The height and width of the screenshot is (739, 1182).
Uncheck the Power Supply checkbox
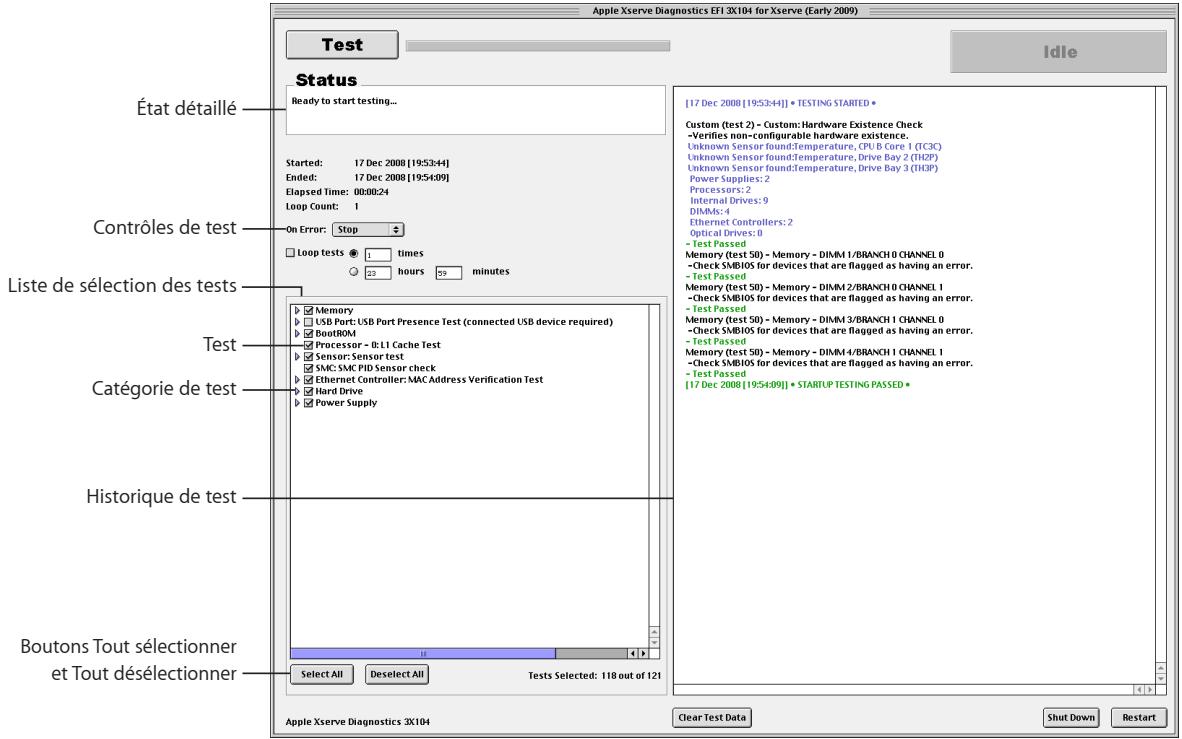308,403
